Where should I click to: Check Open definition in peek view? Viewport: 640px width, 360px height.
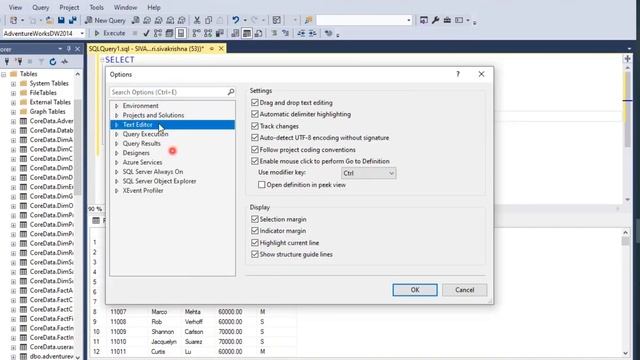pyautogui.click(x=262, y=184)
